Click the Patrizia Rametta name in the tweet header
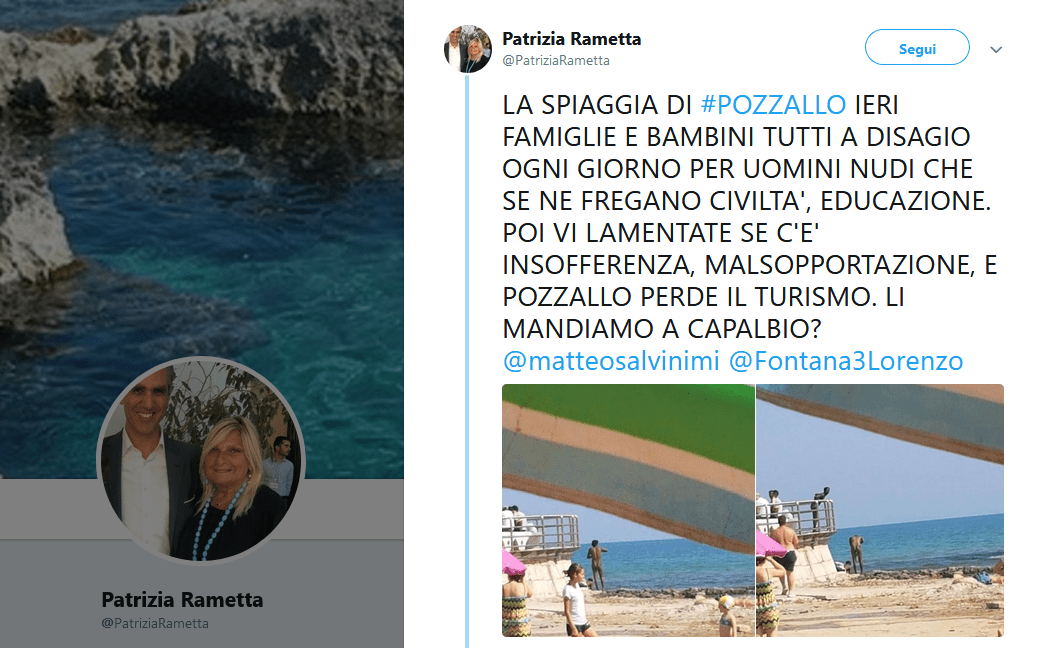This screenshot has height=648, width=1042. coord(572,39)
